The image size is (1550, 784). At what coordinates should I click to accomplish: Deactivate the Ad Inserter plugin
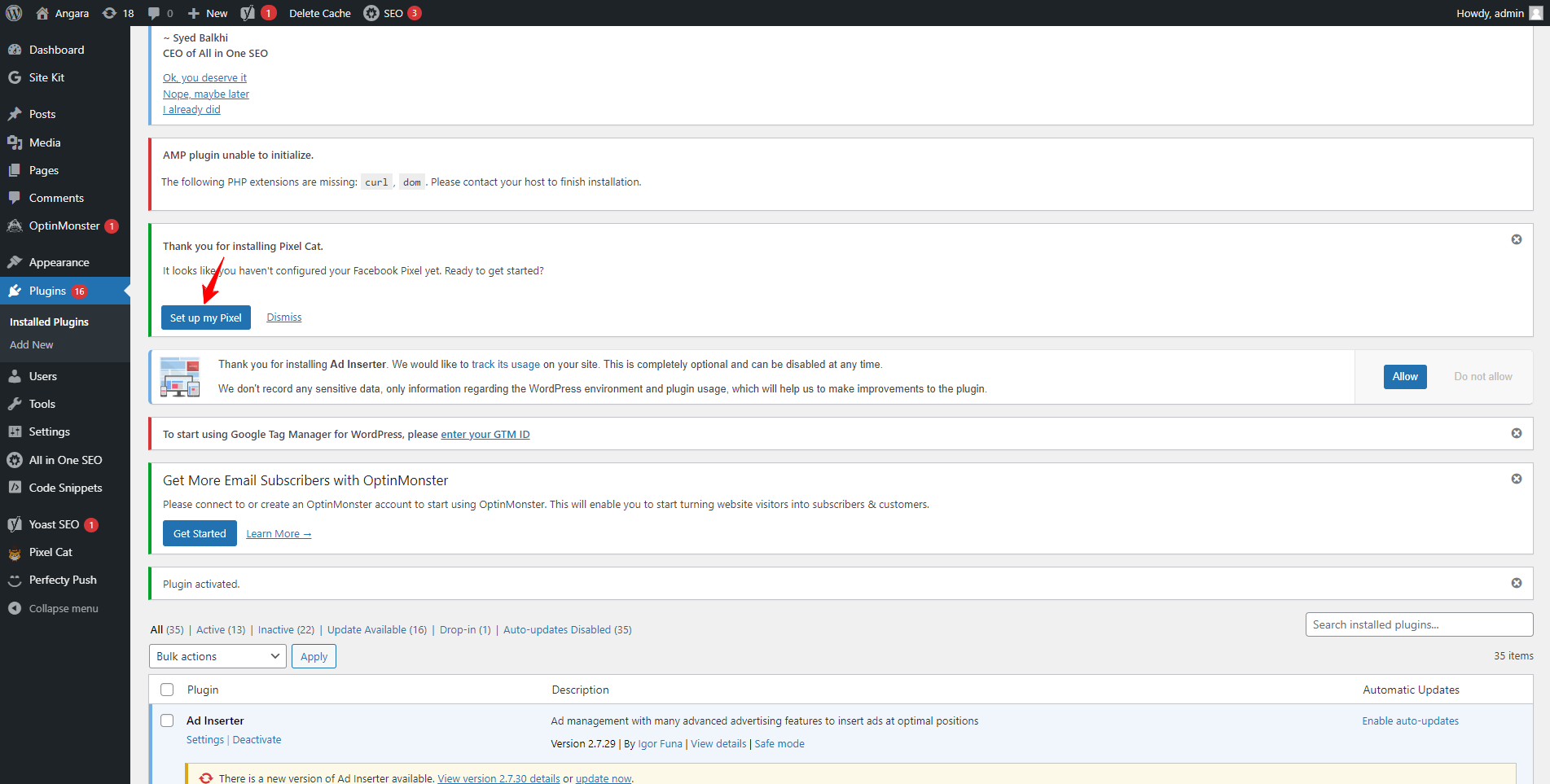257,739
